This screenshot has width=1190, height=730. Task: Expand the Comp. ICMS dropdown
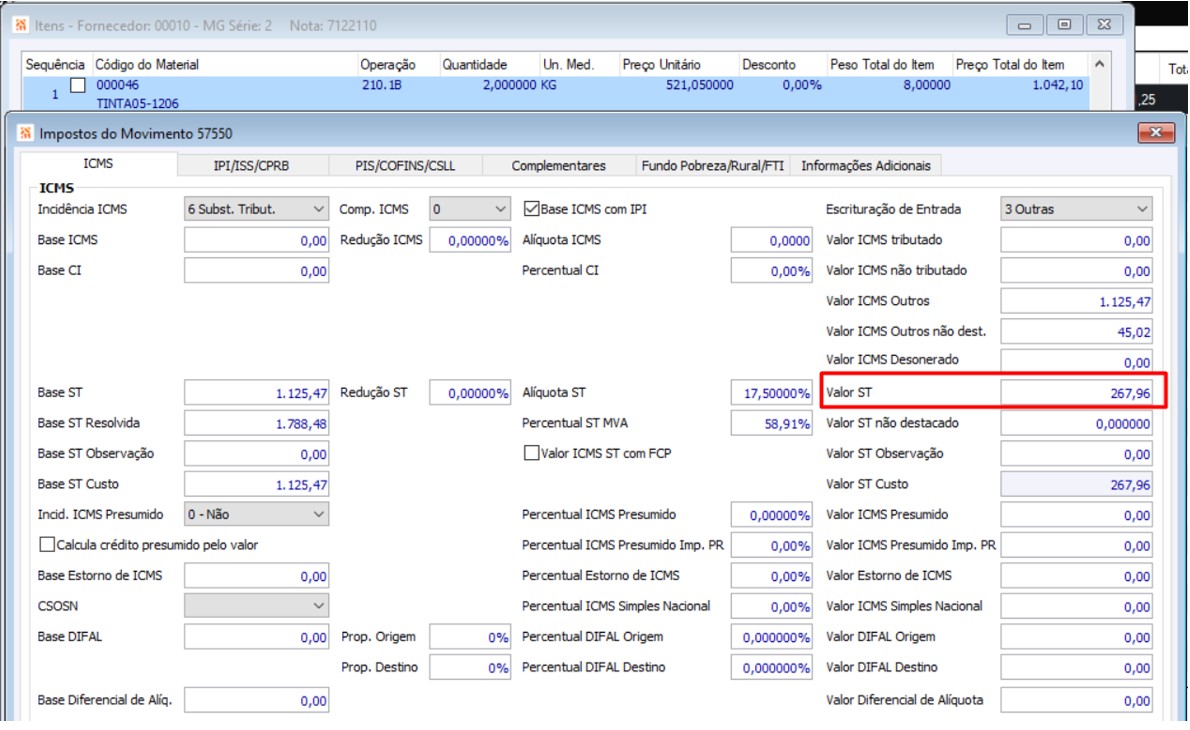point(470,209)
